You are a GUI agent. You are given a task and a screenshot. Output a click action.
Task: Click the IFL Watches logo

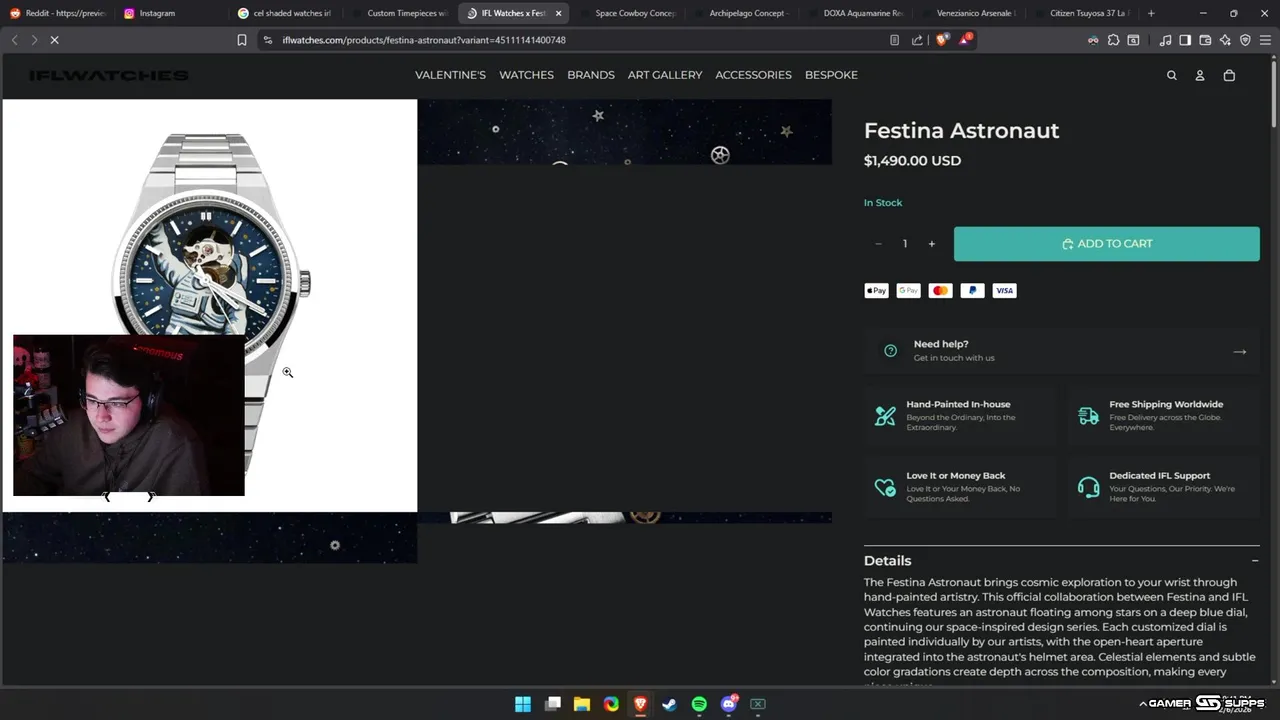(109, 75)
